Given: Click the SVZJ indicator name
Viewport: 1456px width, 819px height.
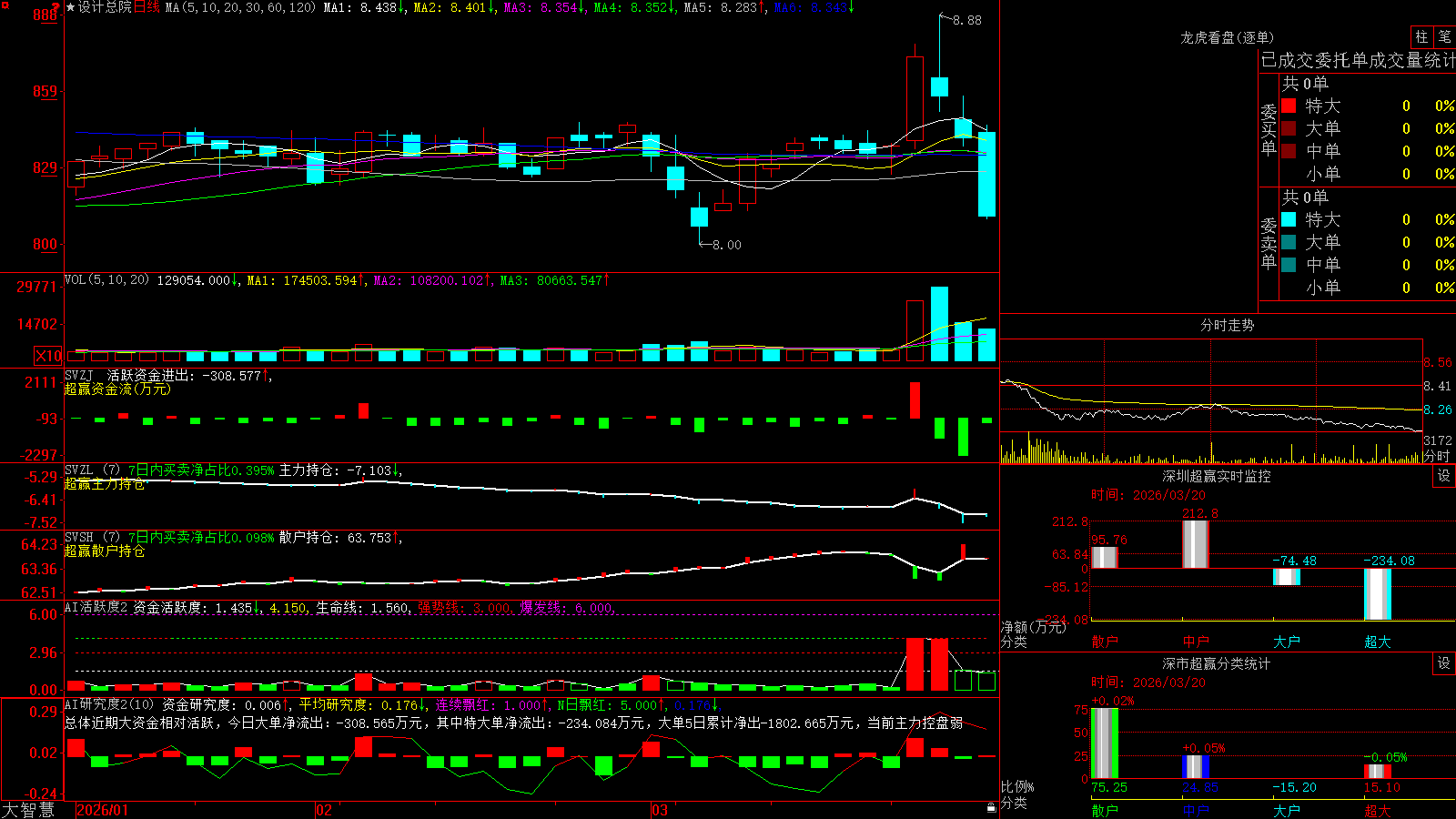Looking at the screenshot, I should (x=79, y=375).
